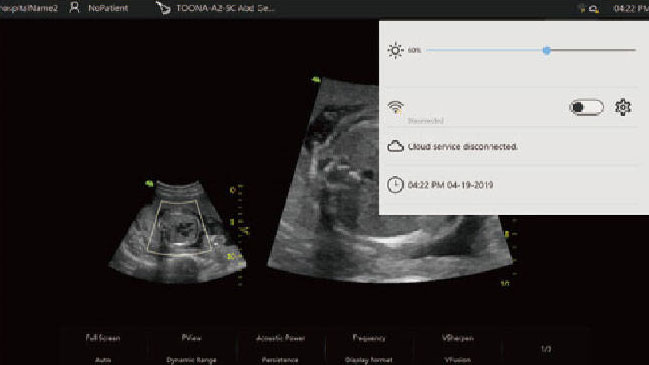This screenshot has width=649, height=365.
Task: Open Wi-Fi settings with the gear icon
Action: click(623, 107)
